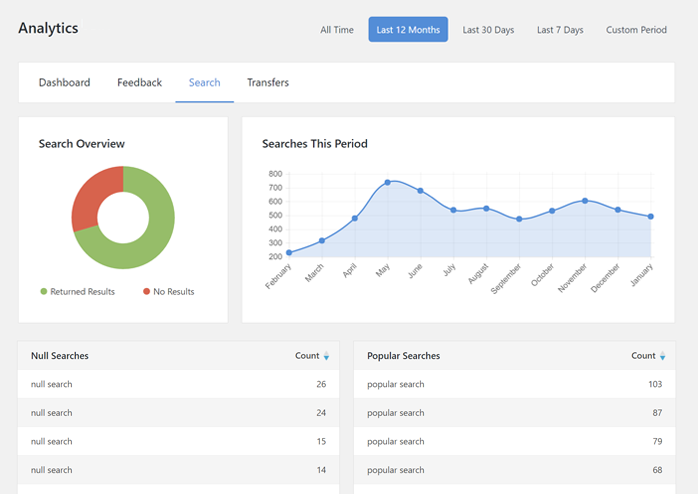Open the Custom Period selector

pos(636,30)
